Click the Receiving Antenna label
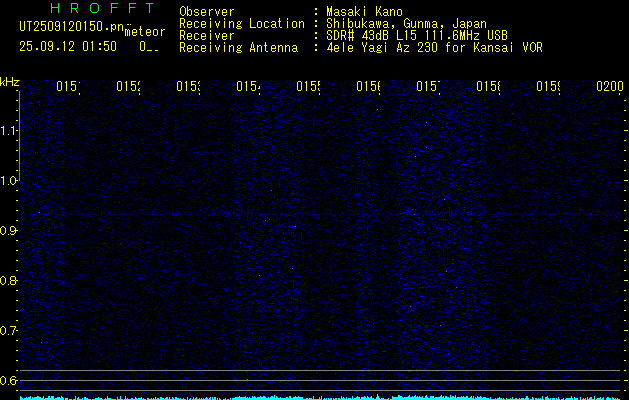 [x=238, y=48]
